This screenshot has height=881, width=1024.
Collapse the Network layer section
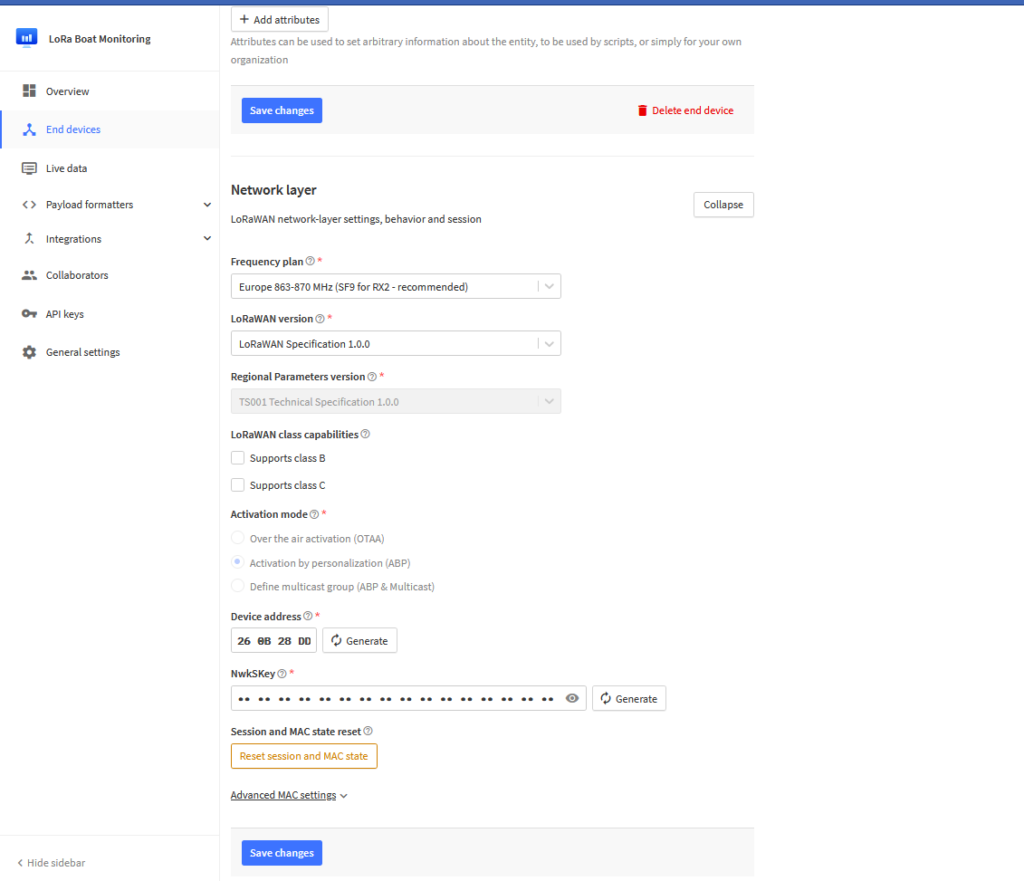pyautogui.click(x=723, y=205)
